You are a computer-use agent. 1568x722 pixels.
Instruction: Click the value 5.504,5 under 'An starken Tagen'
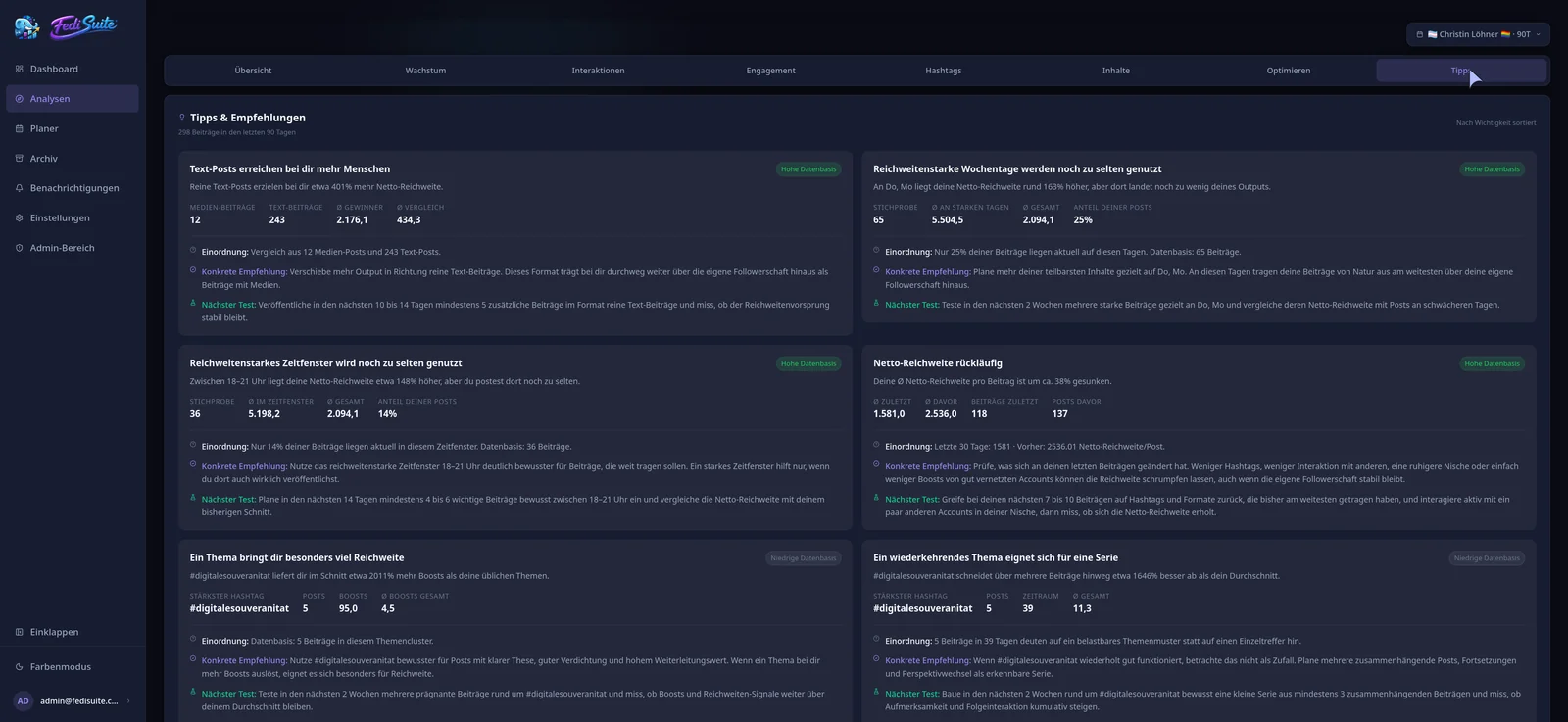tap(948, 220)
